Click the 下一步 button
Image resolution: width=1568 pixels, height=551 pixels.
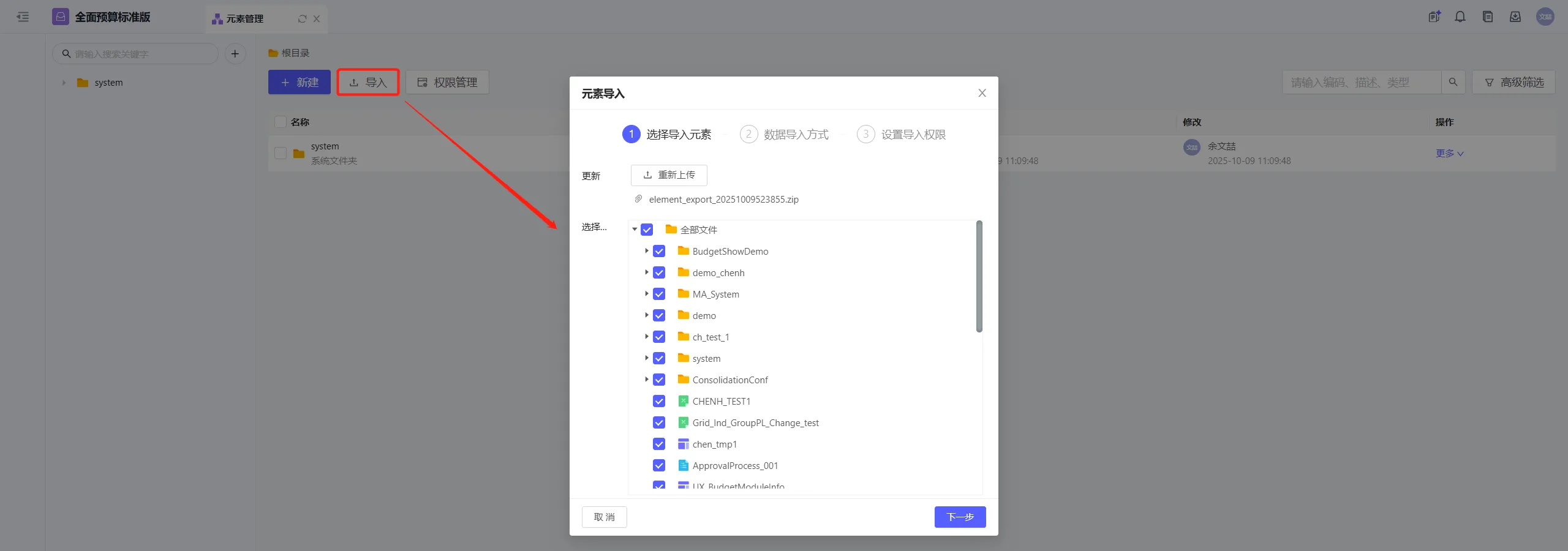[x=960, y=517]
